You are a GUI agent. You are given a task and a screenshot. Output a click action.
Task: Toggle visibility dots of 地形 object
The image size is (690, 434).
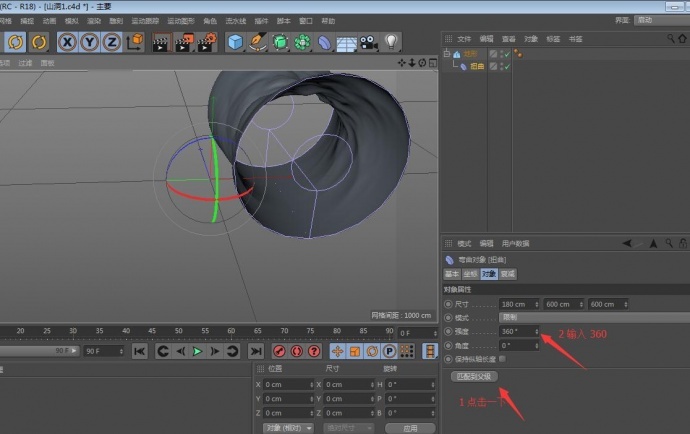[x=501, y=54]
